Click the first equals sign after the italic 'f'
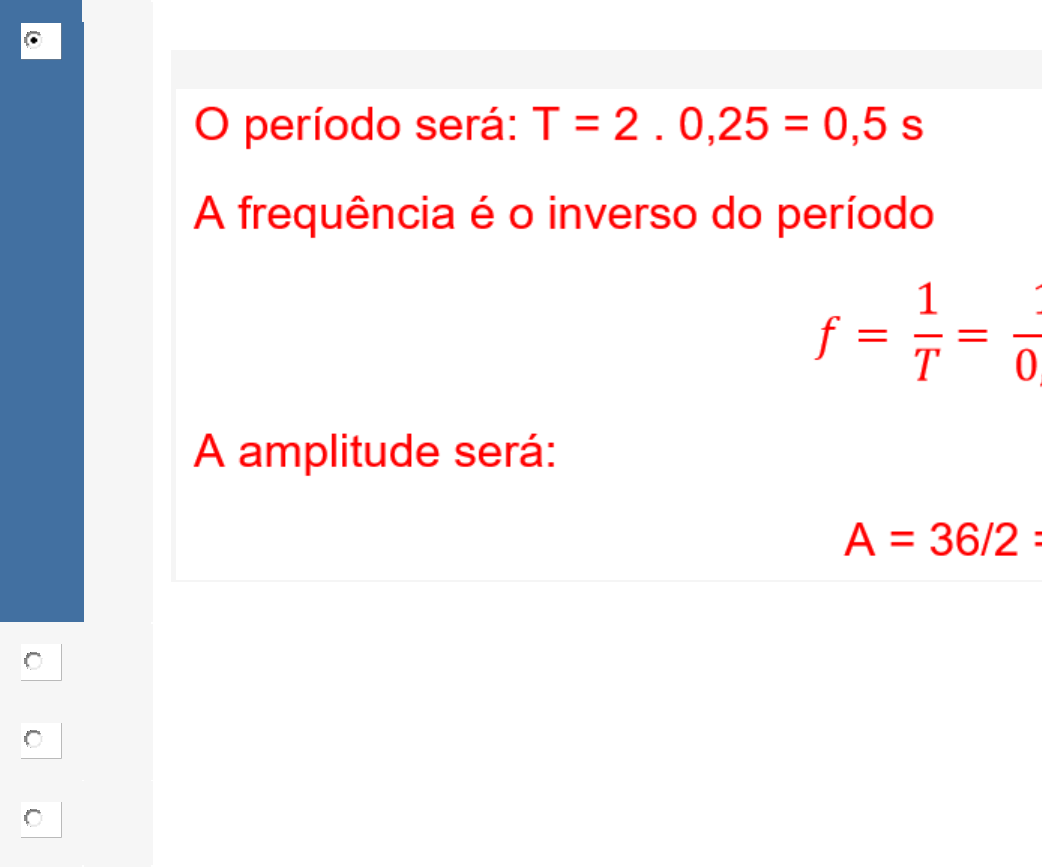Viewport: 1042px width, 867px height. pyautogui.click(x=872, y=338)
